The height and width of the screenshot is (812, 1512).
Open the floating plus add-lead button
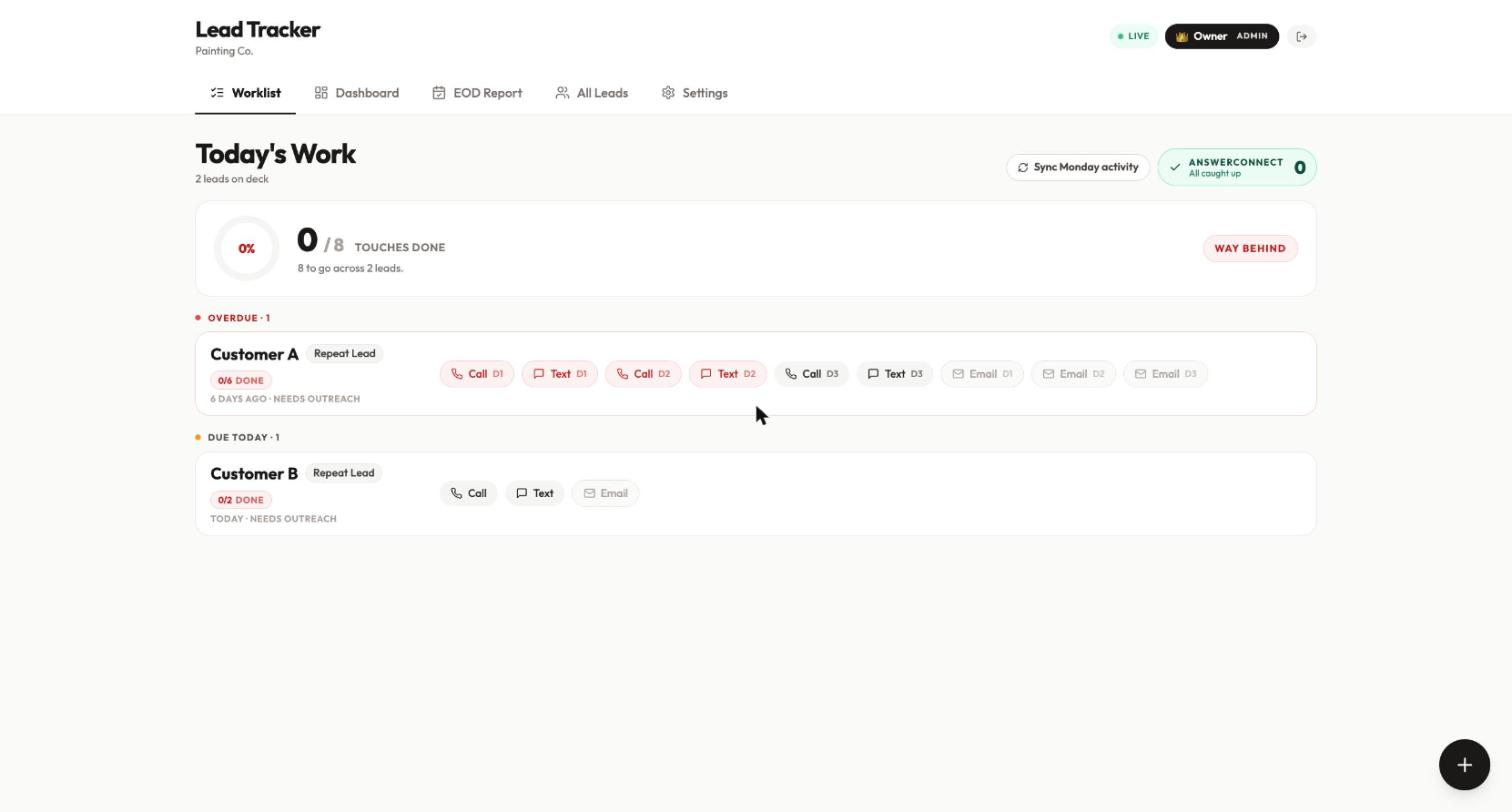1464,765
